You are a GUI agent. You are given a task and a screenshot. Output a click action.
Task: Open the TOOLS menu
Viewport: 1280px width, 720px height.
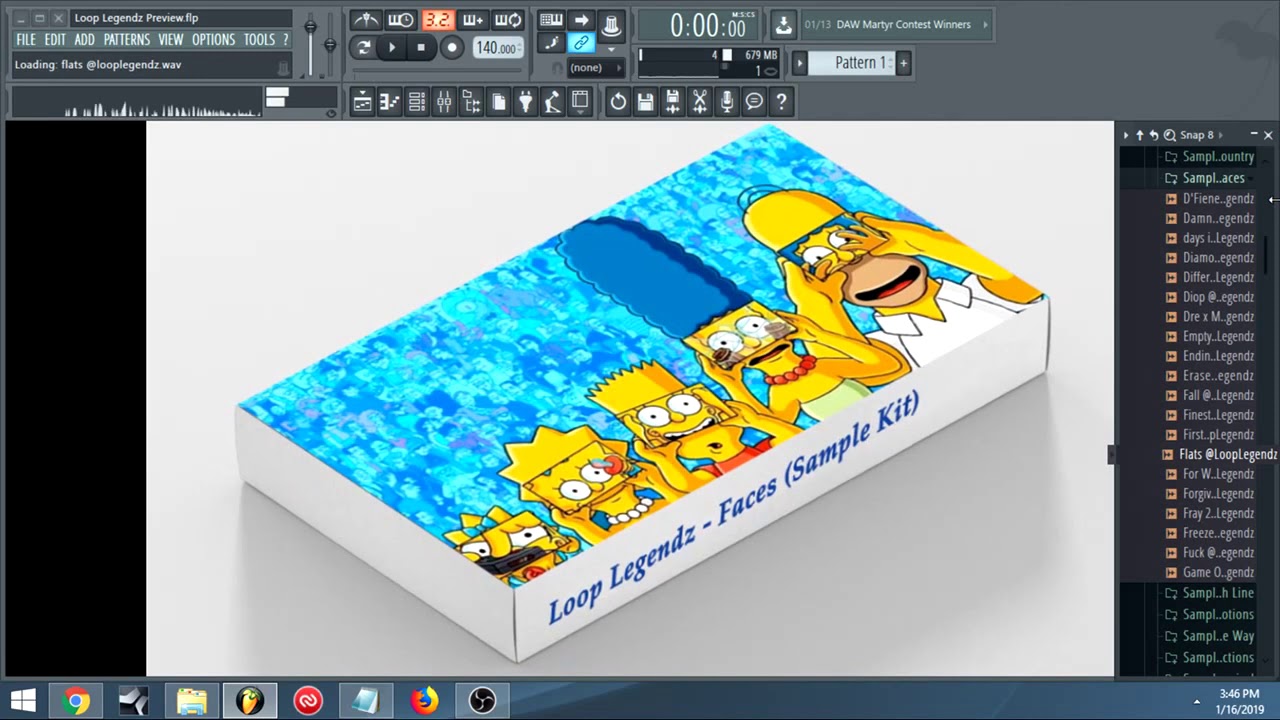pyautogui.click(x=259, y=40)
